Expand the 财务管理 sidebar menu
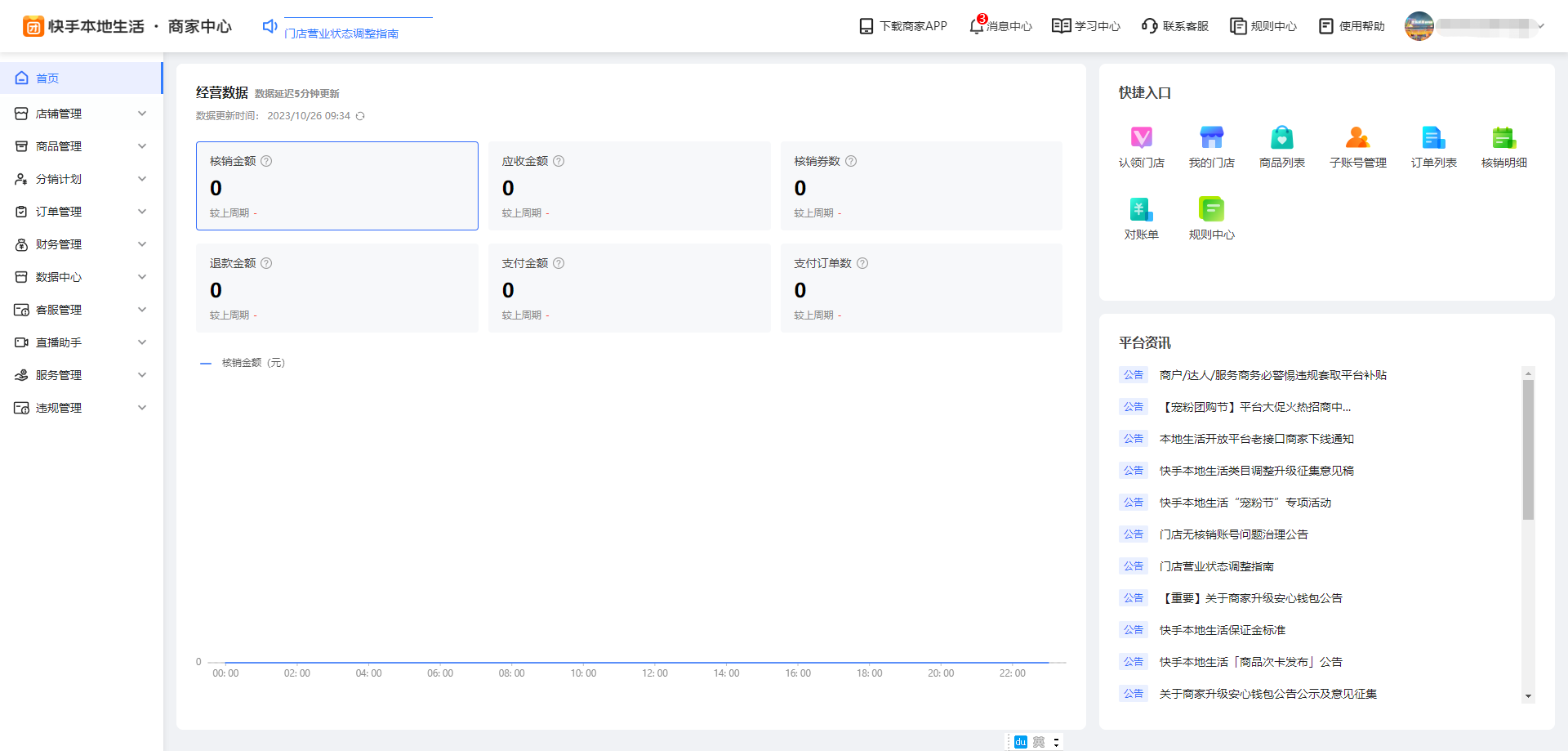 point(81,244)
